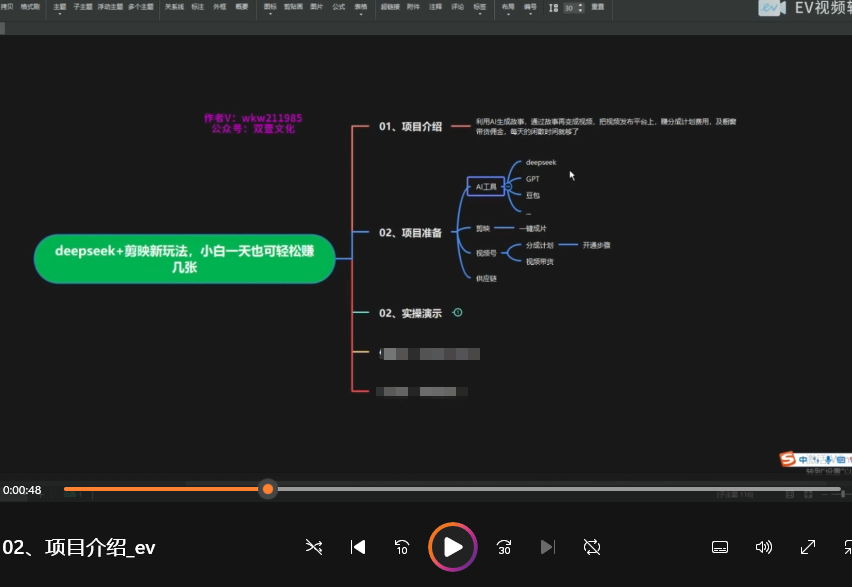Viewport: 852px width, 587px height.
Task: Click the video title 02、项目介绍_ev
Action: pyautogui.click(x=79, y=547)
